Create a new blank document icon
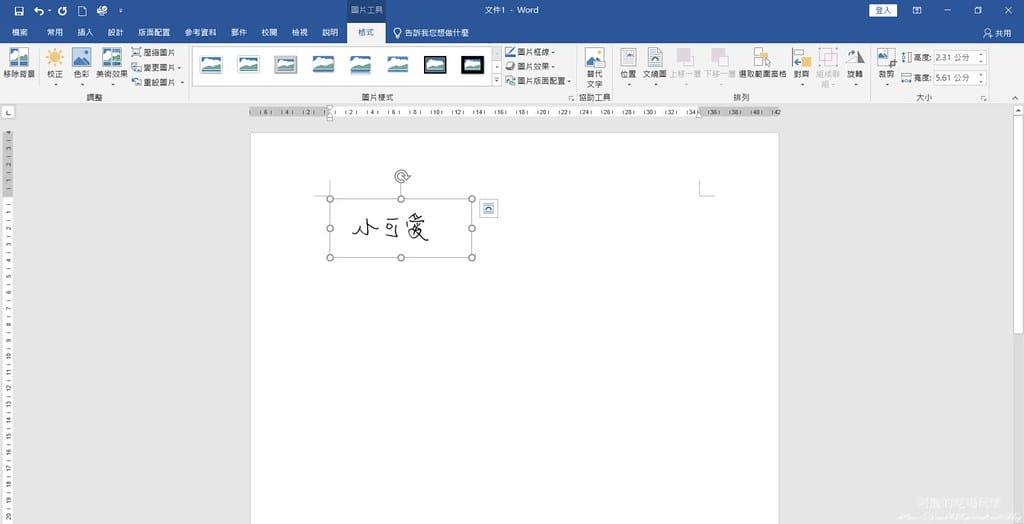Screen dimensions: 1024x524 click(82, 11)
